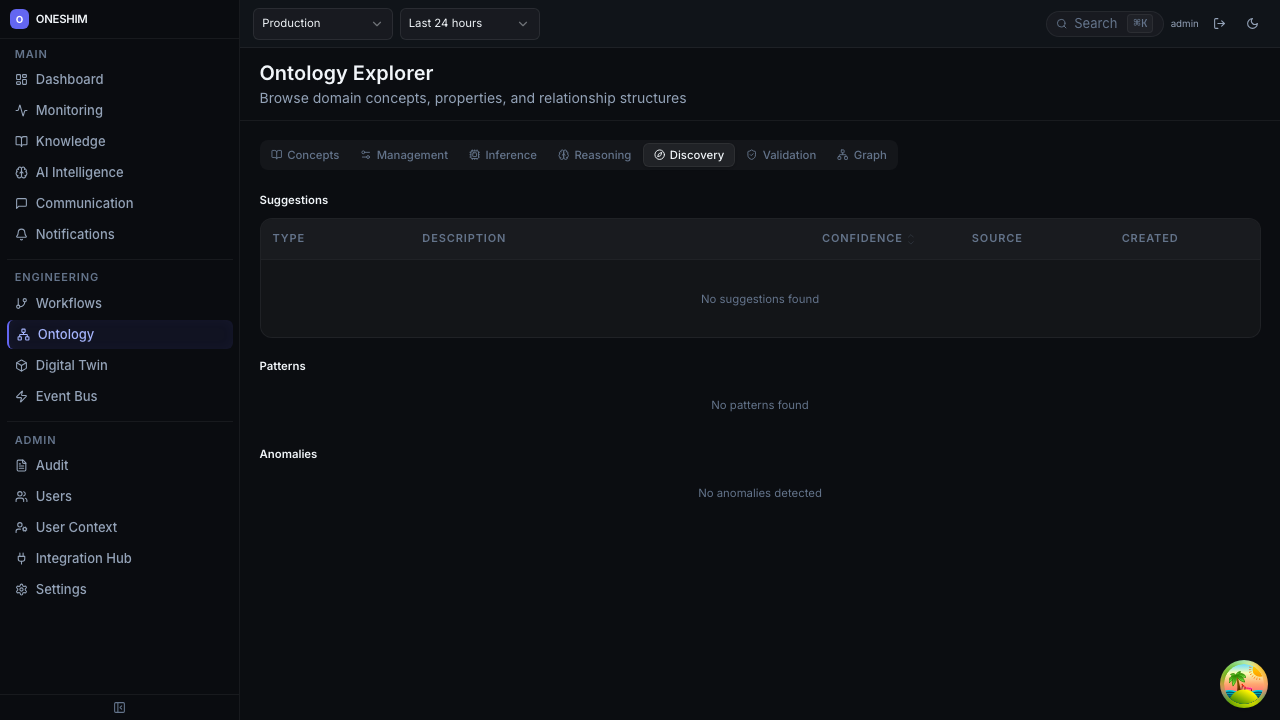Open the Integration Hub page
This screenshot has width=1280, height=720.
point(83,558)
